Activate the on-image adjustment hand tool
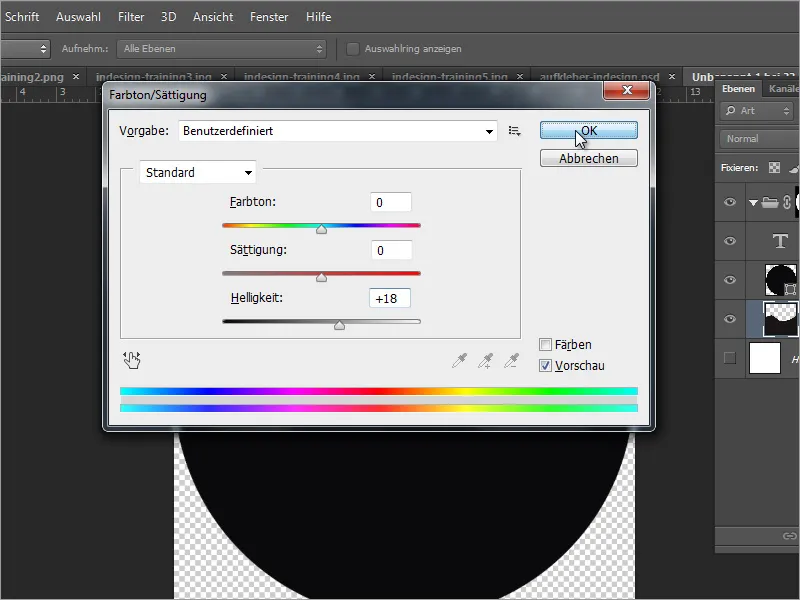This screenshot has height=600, width=800. point(132,360)
